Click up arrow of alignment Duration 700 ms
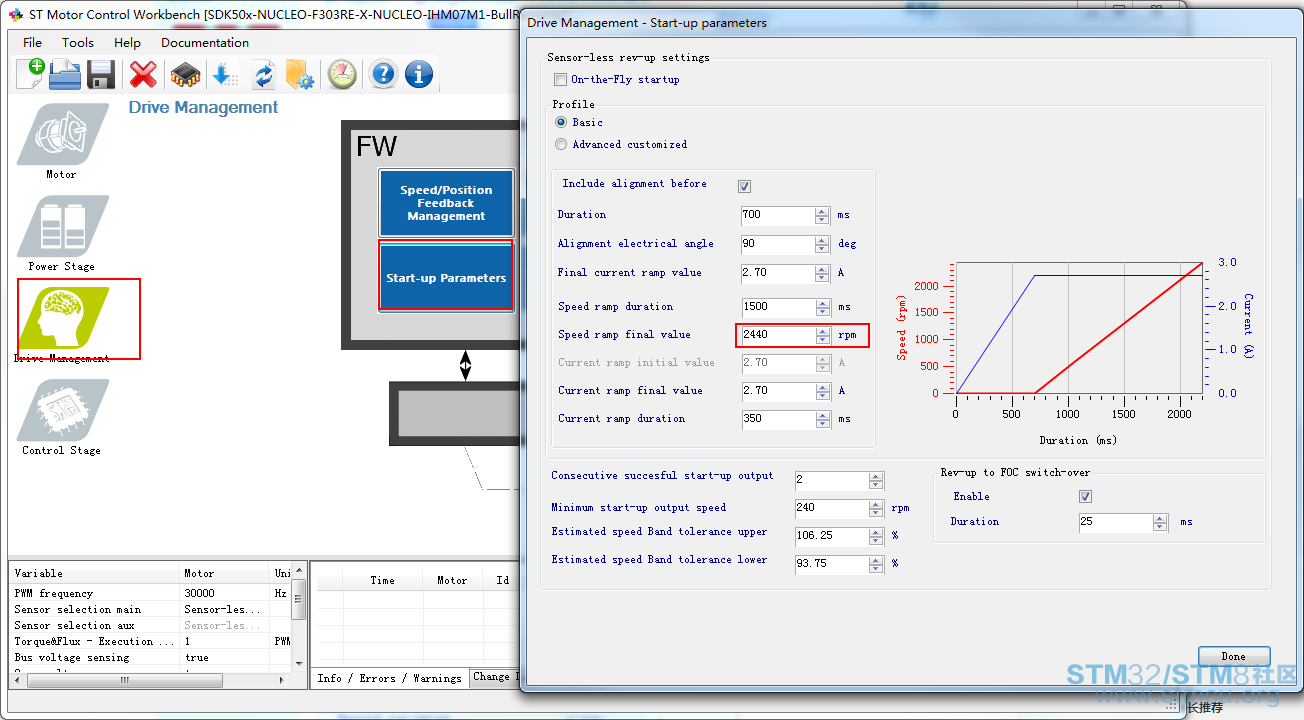 [x=822, y=211]
